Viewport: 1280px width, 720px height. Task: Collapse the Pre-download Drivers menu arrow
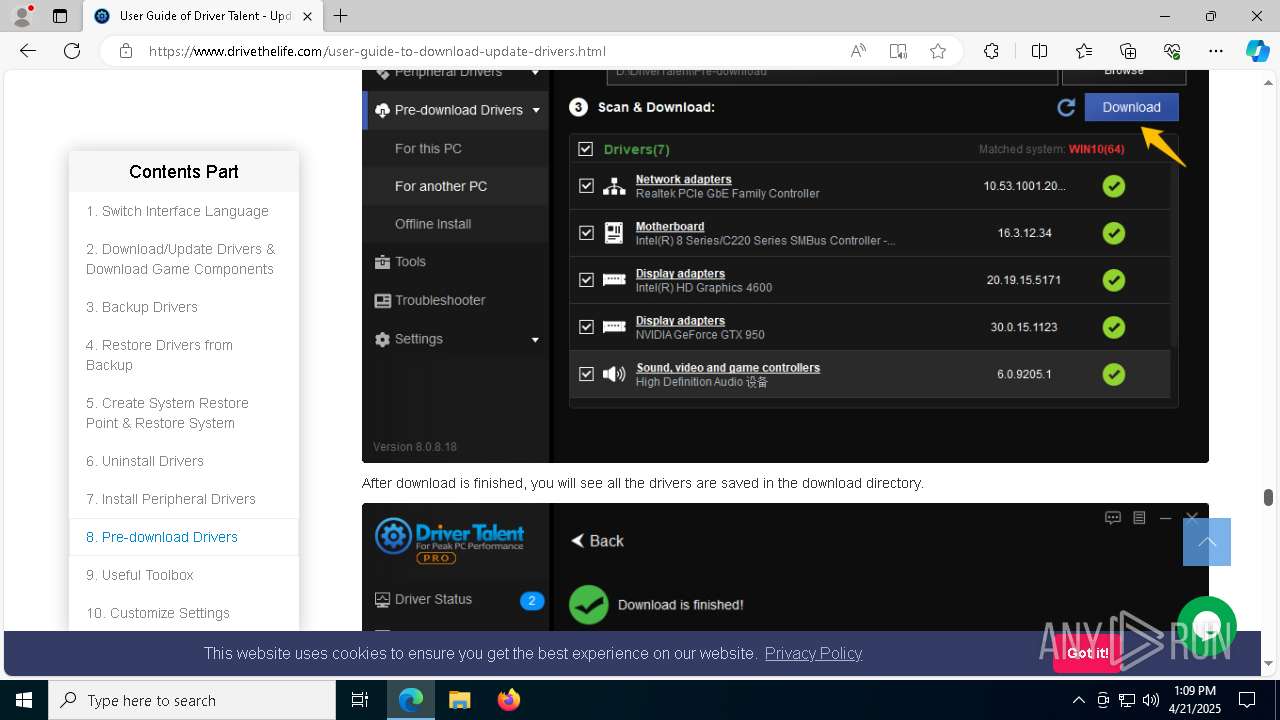[x=536, y=110]
